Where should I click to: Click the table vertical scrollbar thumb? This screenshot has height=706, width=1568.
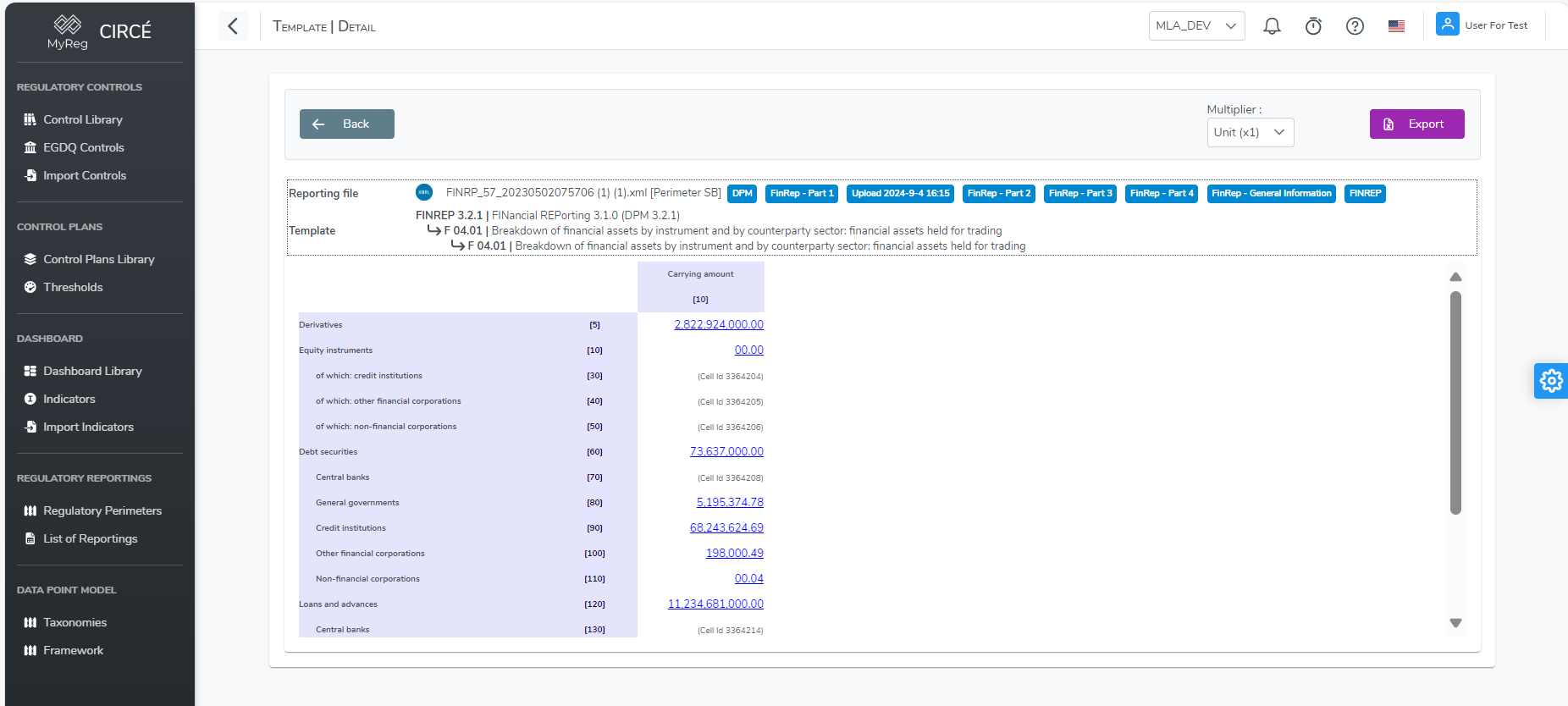pos(1455,402)
